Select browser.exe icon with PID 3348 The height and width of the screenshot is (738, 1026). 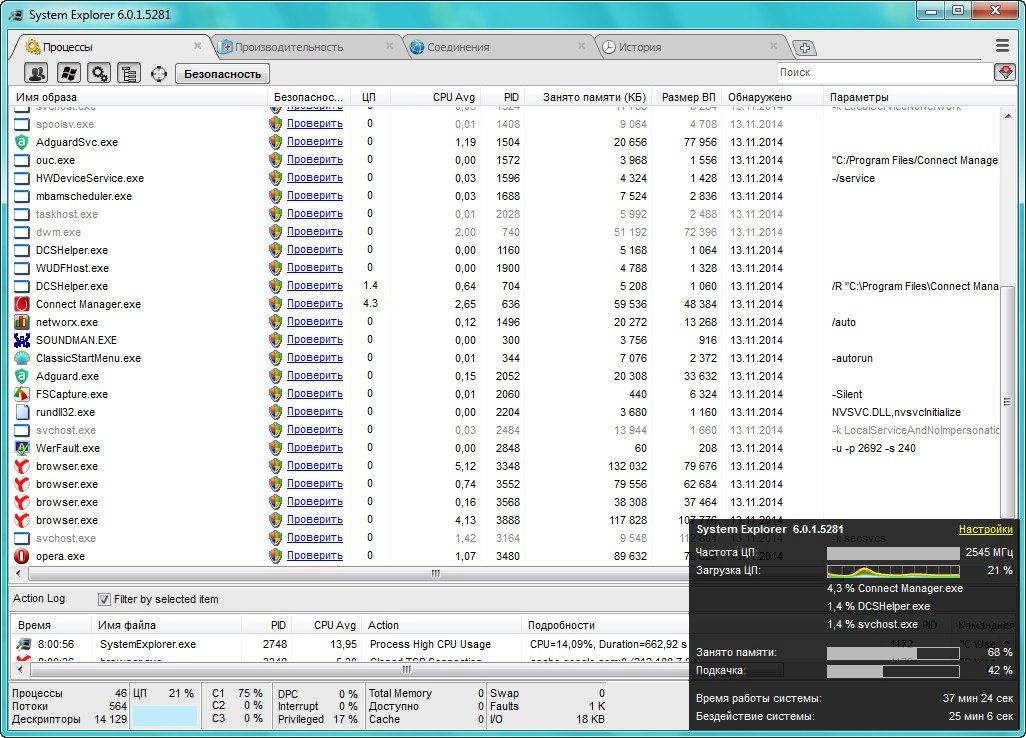coord(22,466)
